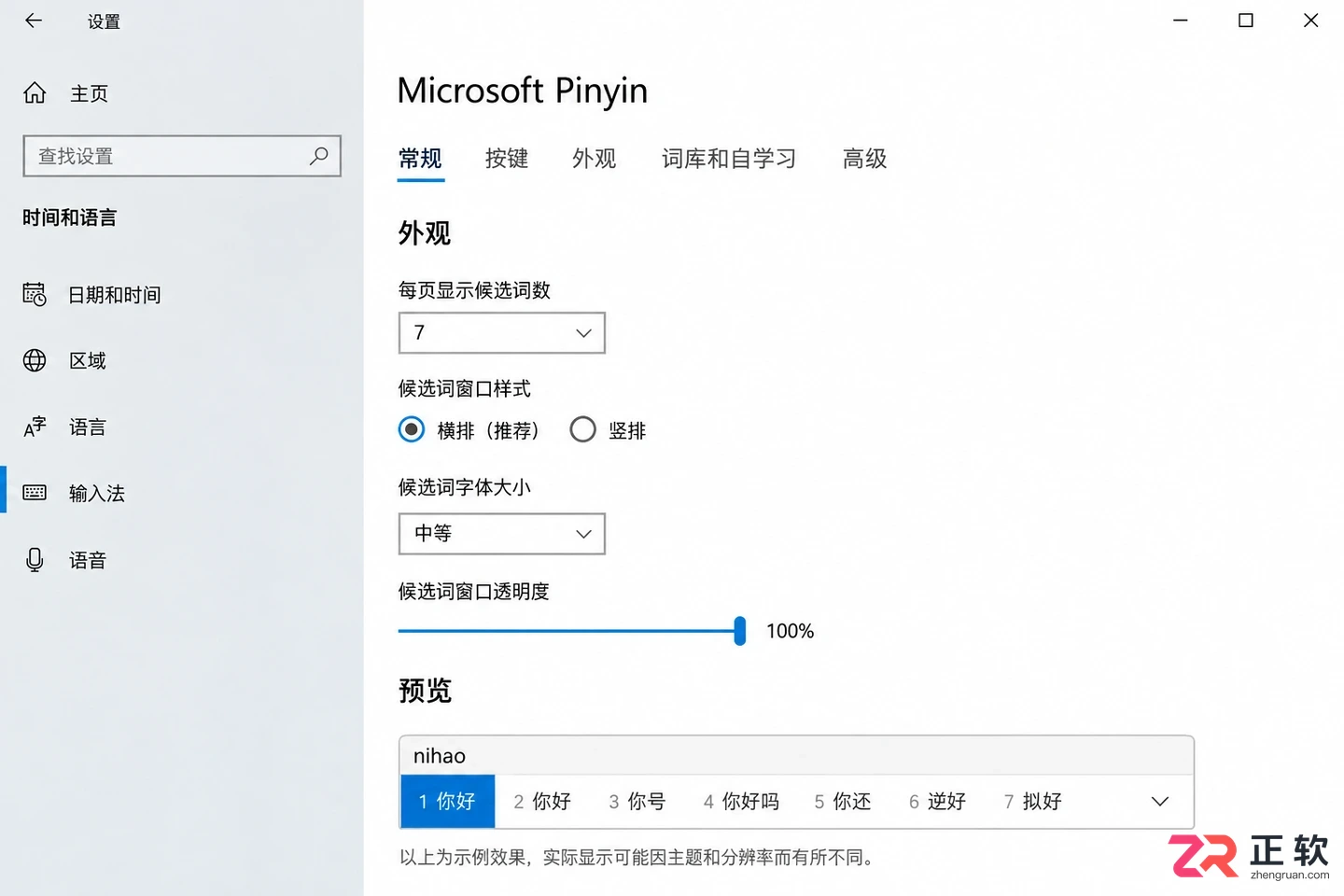
Task: Open 日期和时间 calendar icon
Action: point(35,295)
